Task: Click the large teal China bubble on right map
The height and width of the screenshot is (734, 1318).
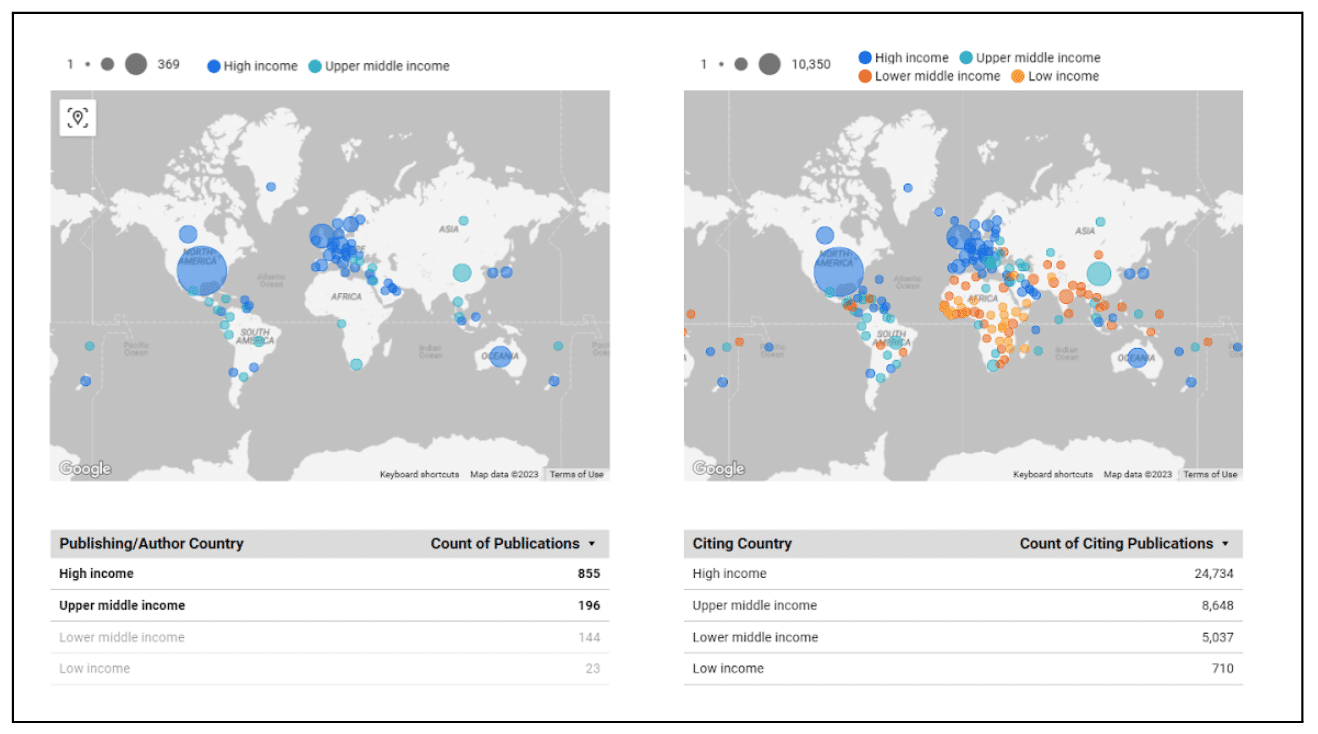Action: point(1098,273)
